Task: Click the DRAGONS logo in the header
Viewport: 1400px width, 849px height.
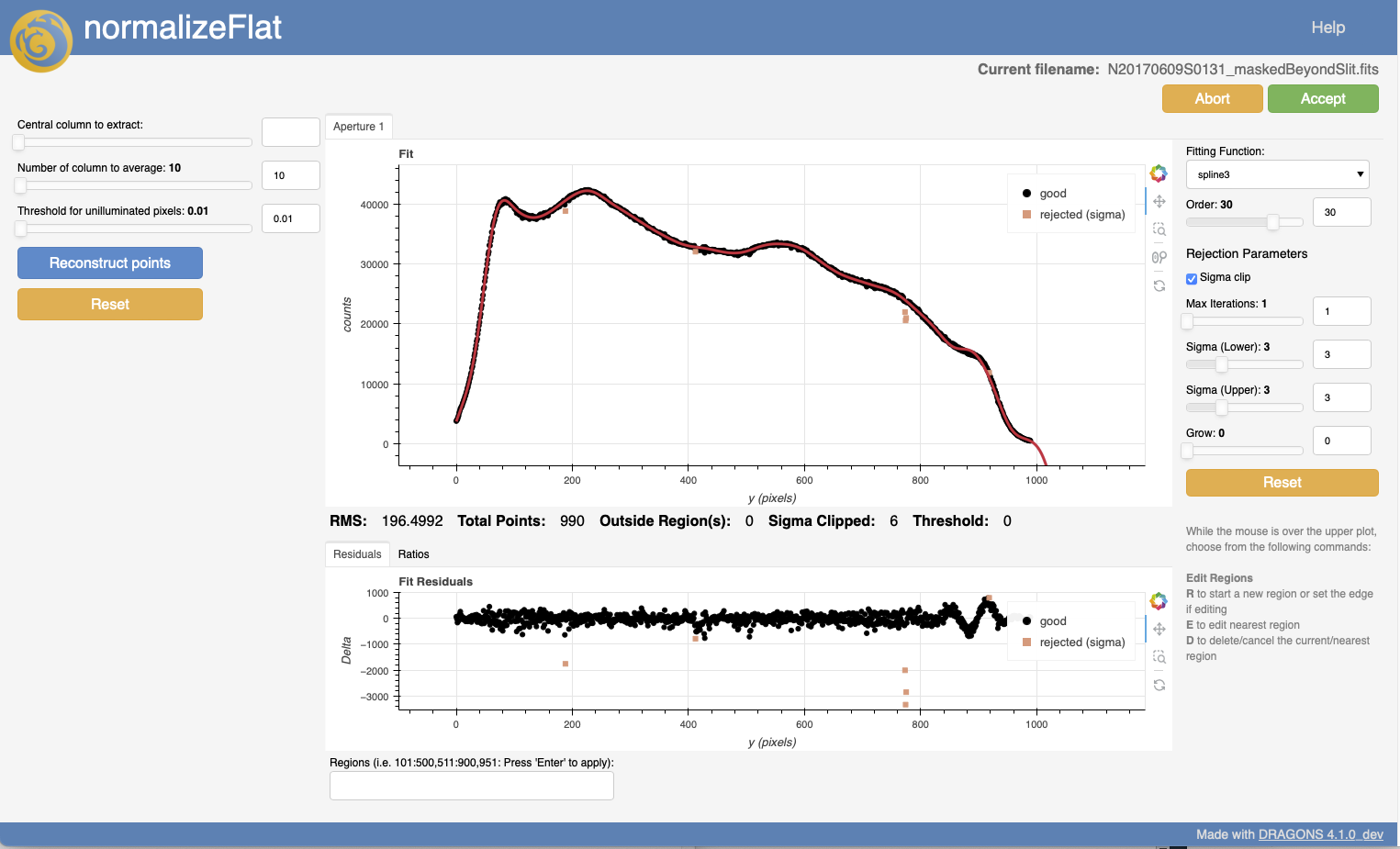Action: click(41, 41)
